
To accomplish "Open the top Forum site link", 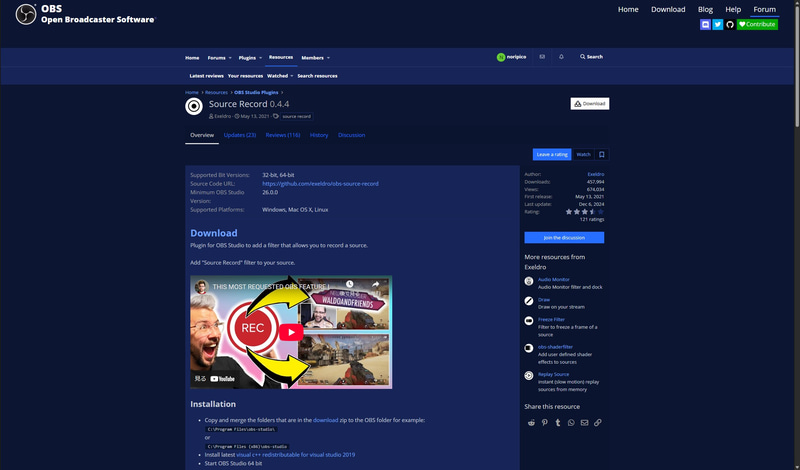I will point(764,9).
